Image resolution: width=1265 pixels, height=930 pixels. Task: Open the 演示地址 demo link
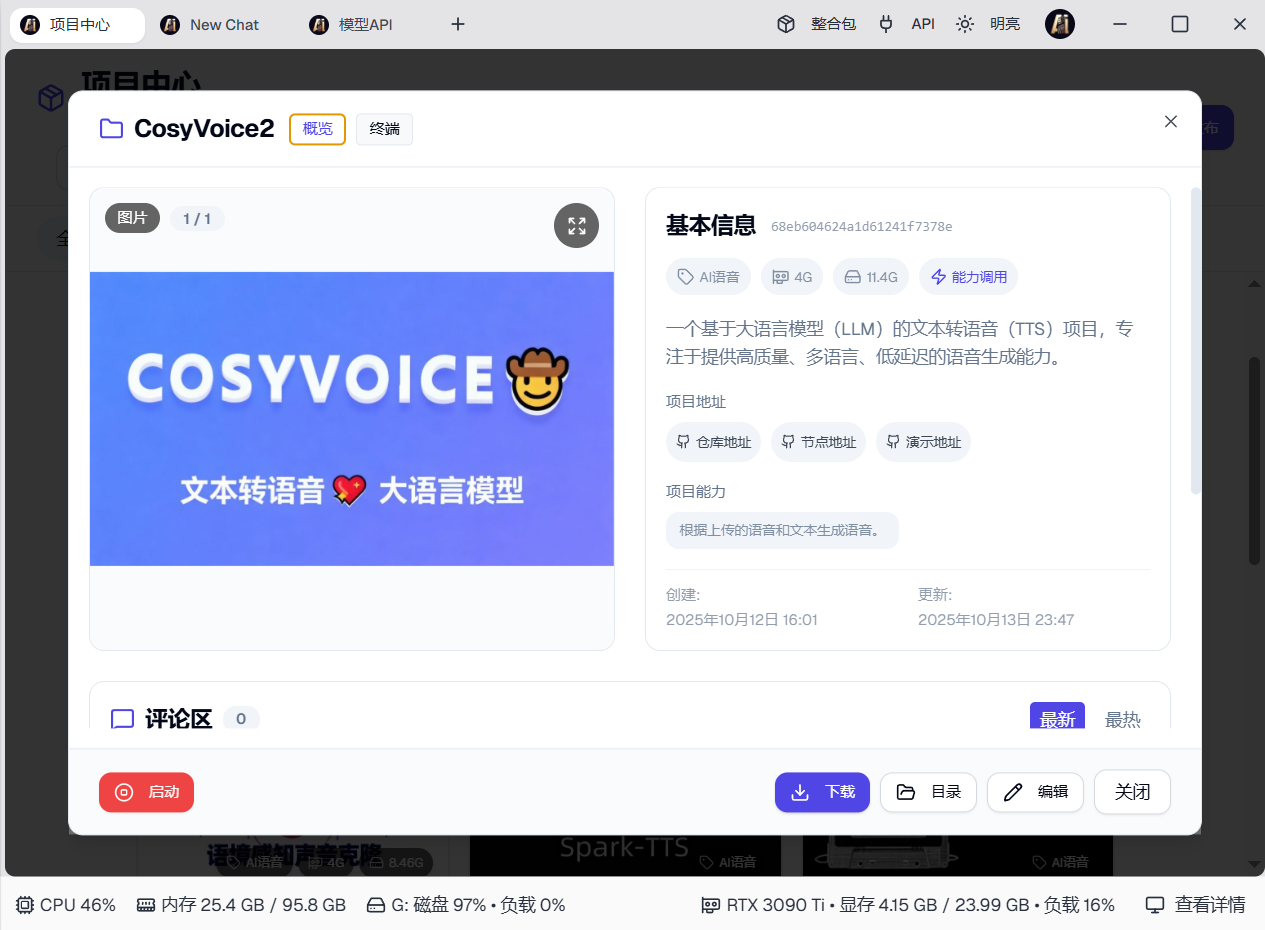pyautogui.click(x=923, y=442)
